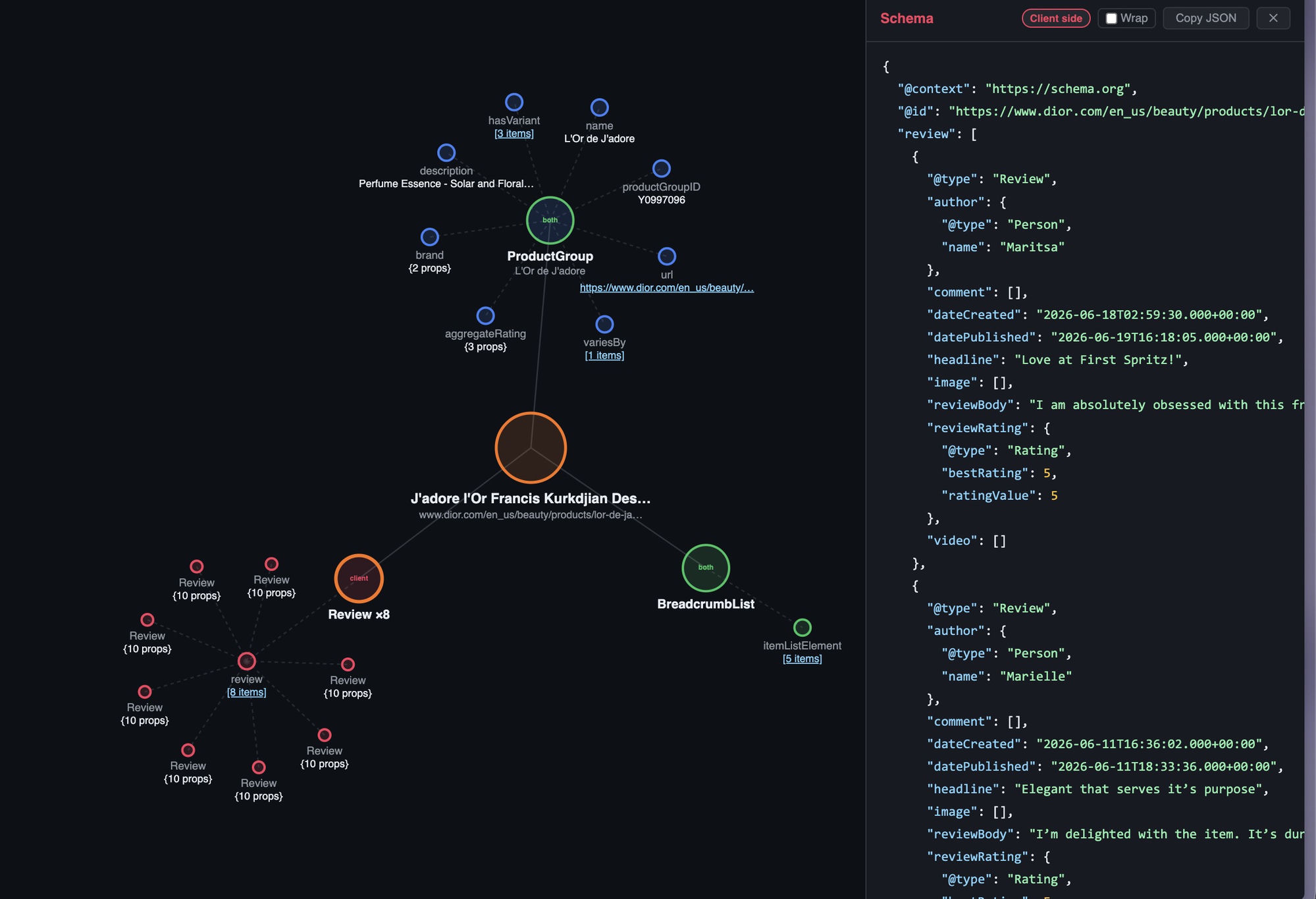Click the large orange central page node

click(x=531, y=448)
